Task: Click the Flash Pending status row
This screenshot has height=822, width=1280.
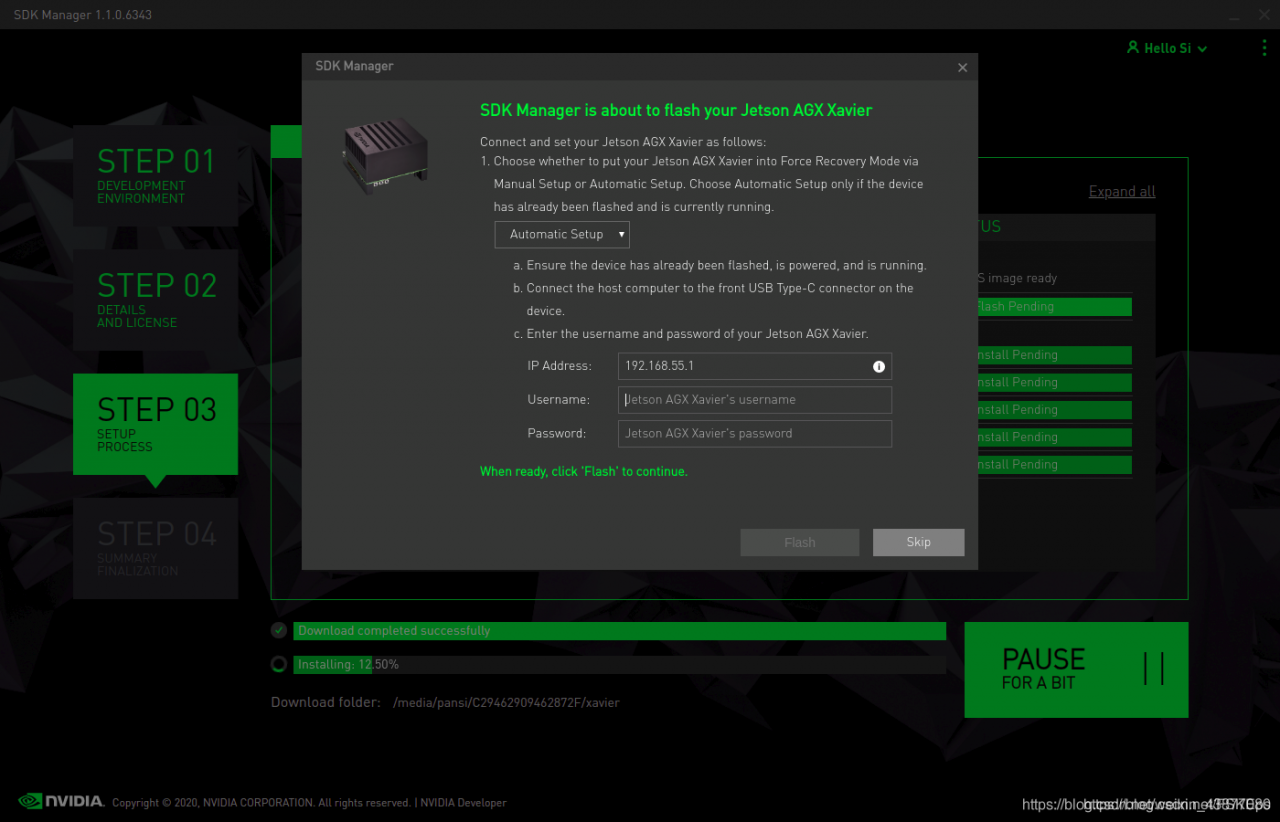Action: tap(1054, 307)
